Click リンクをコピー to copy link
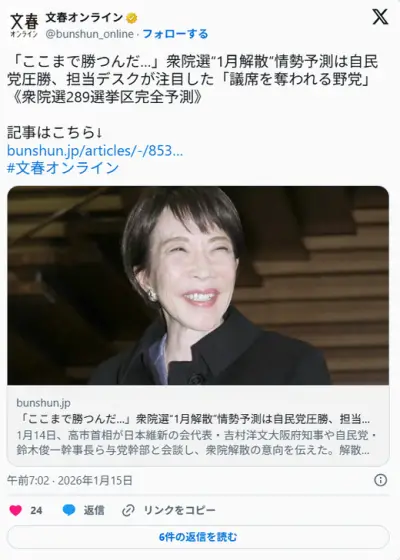 point(180,510)
